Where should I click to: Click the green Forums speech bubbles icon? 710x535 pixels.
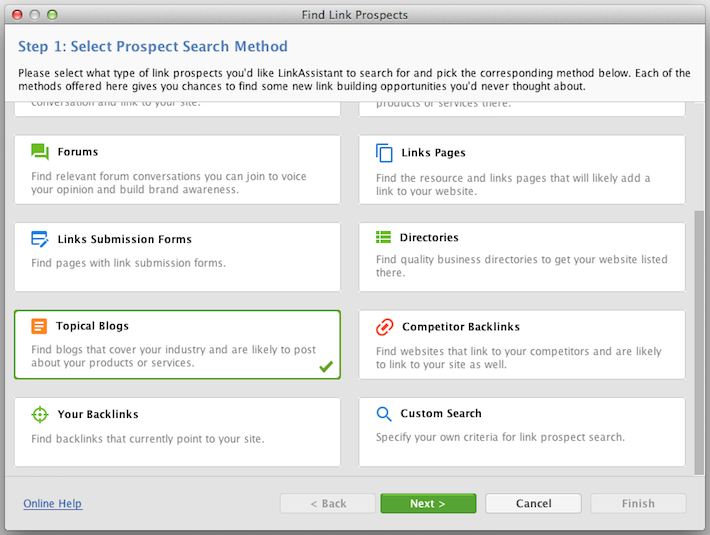coord(40,152)
